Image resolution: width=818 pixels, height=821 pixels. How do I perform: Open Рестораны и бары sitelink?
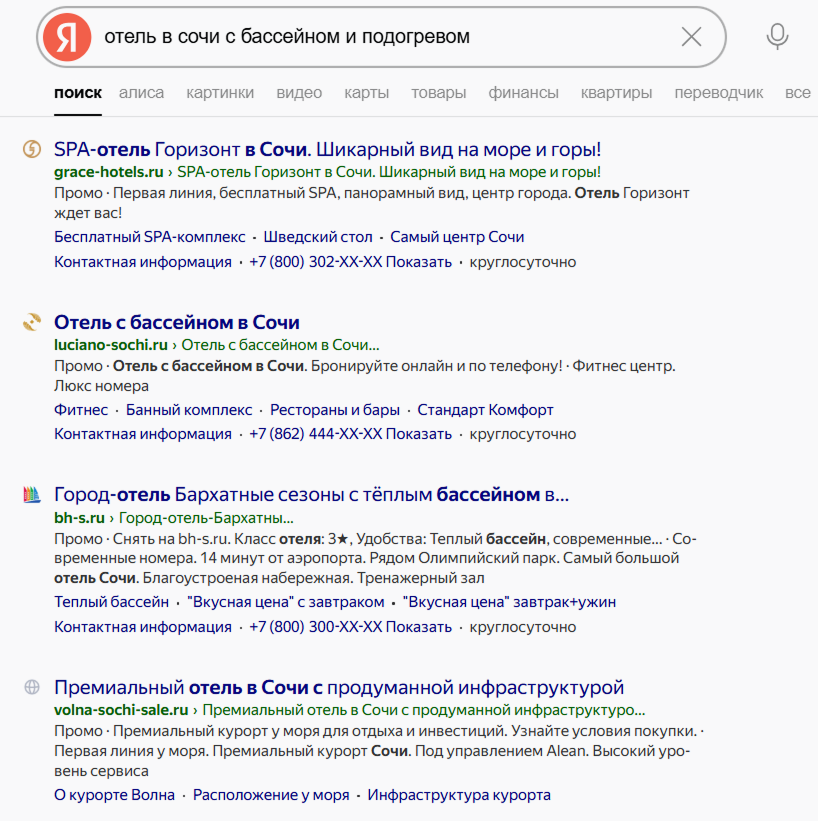335,409
